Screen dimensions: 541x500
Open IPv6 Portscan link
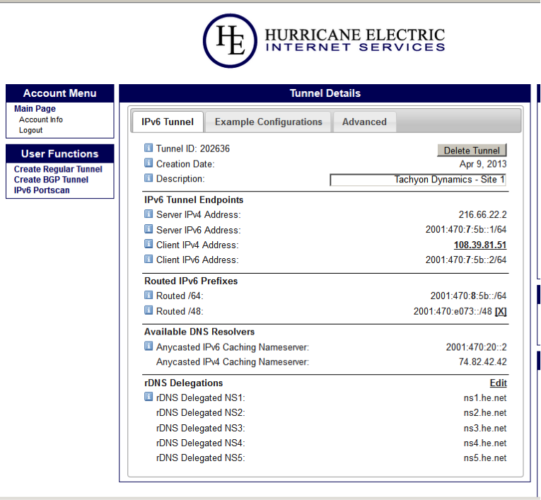pos(42,190)
